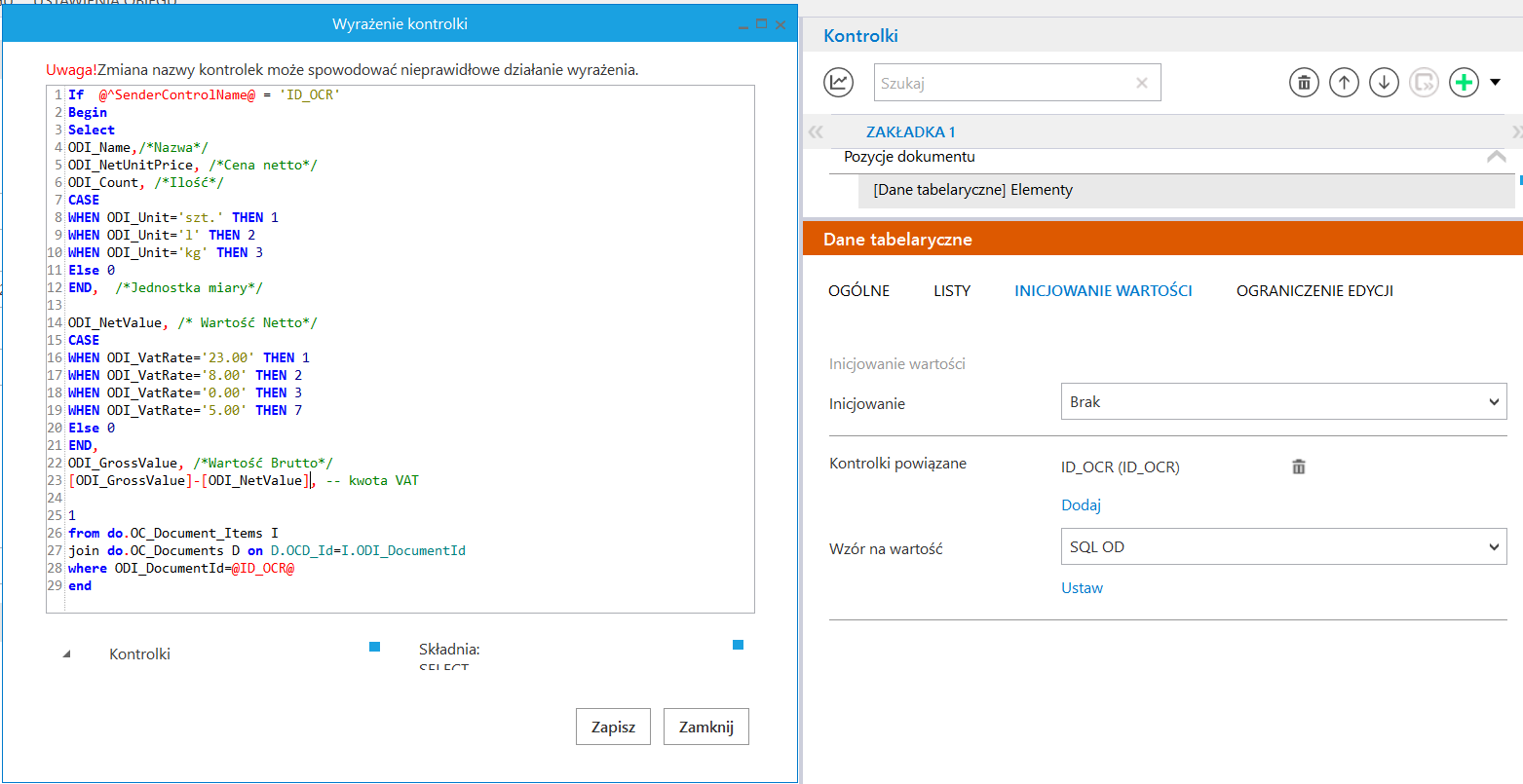Click the blue square above Kontrolki panel
This screenshot has width=1523, height=784.
[x=375, y=646]
